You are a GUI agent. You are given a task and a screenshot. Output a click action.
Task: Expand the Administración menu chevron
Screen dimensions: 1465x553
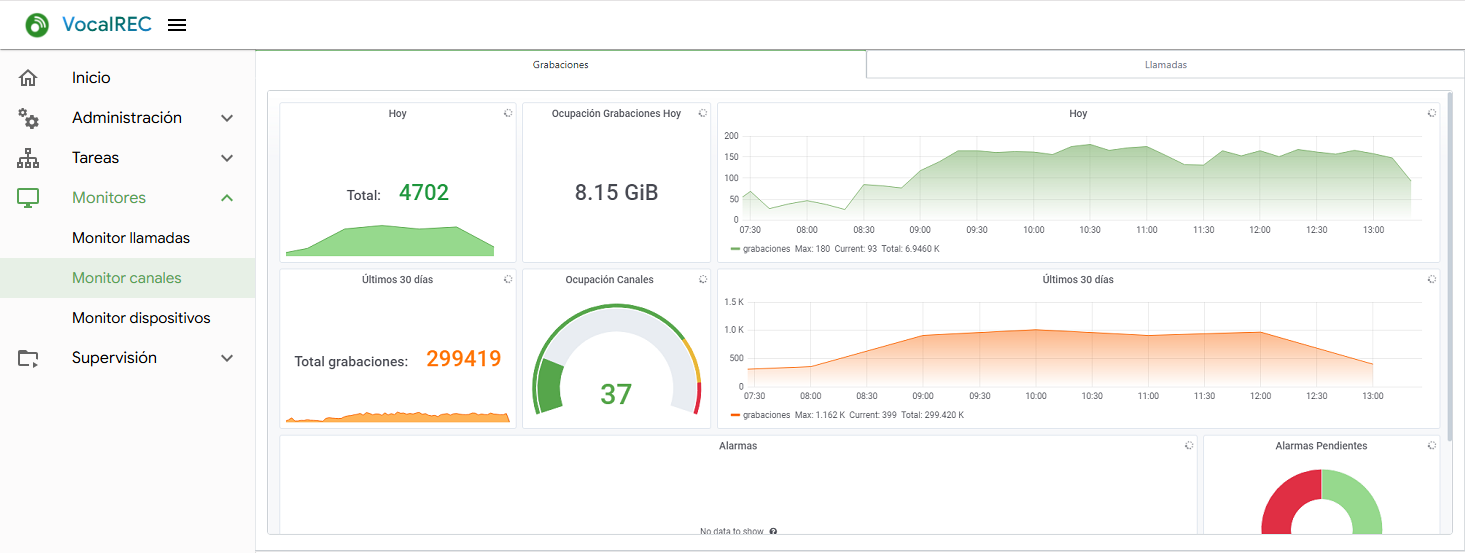[227, 118]
